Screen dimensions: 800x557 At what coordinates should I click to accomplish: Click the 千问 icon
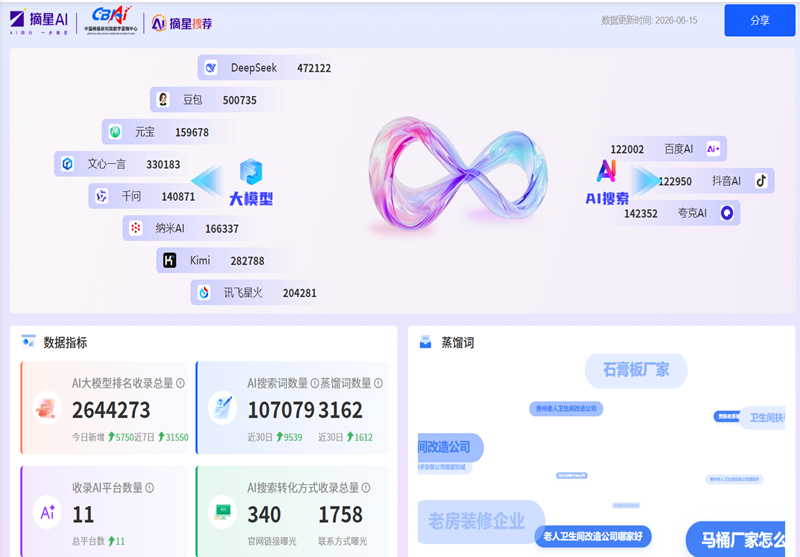[x=102, y=196]
